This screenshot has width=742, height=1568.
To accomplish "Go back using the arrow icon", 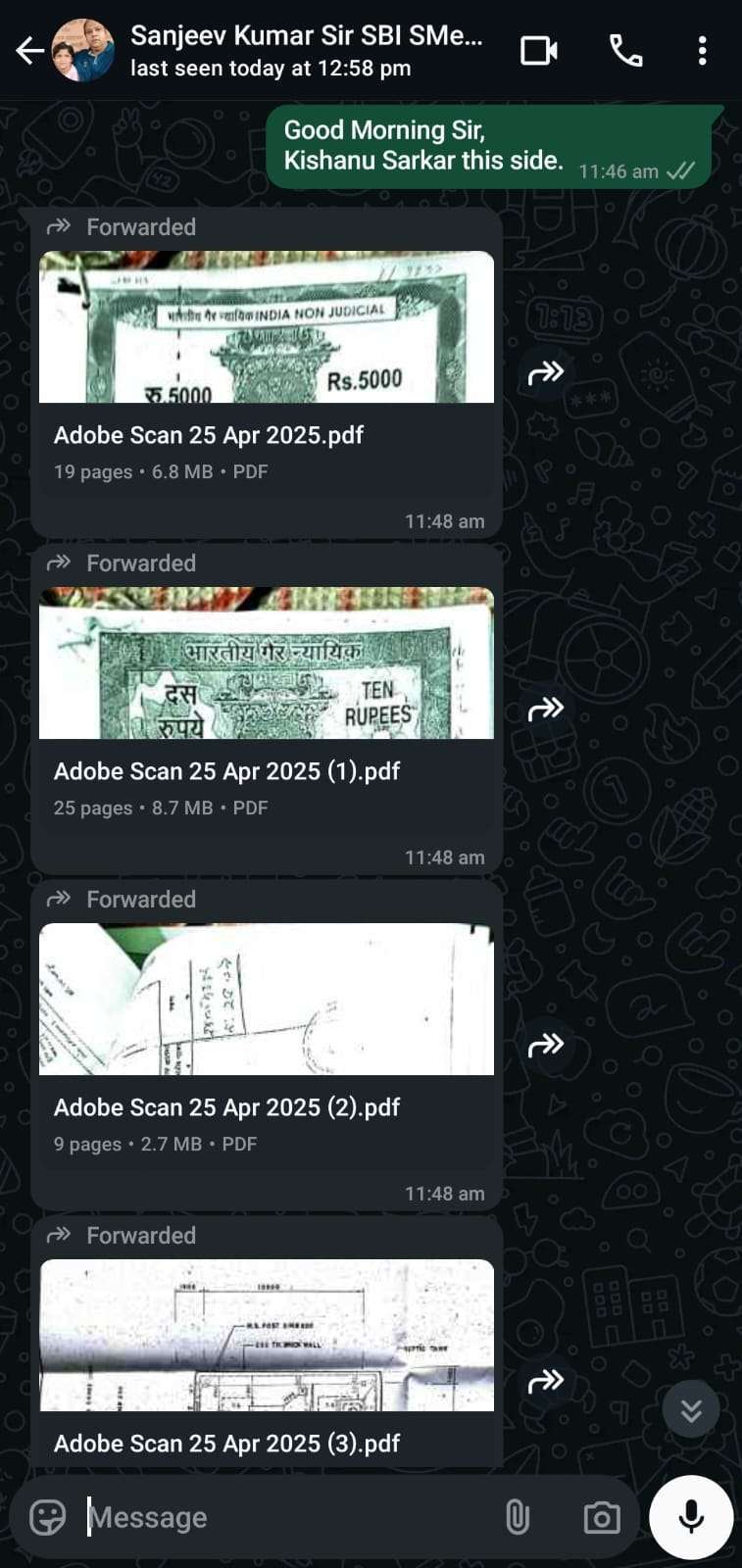I will pos(29,50).
